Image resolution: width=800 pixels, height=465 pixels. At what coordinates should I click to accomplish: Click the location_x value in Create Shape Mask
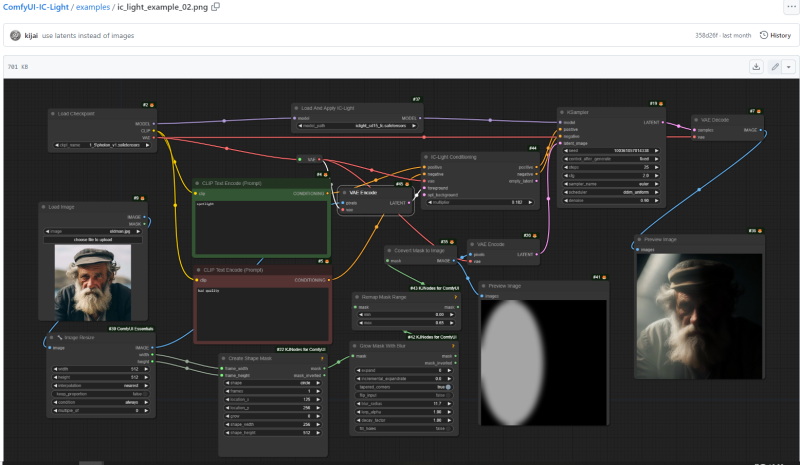click(273, 399)
